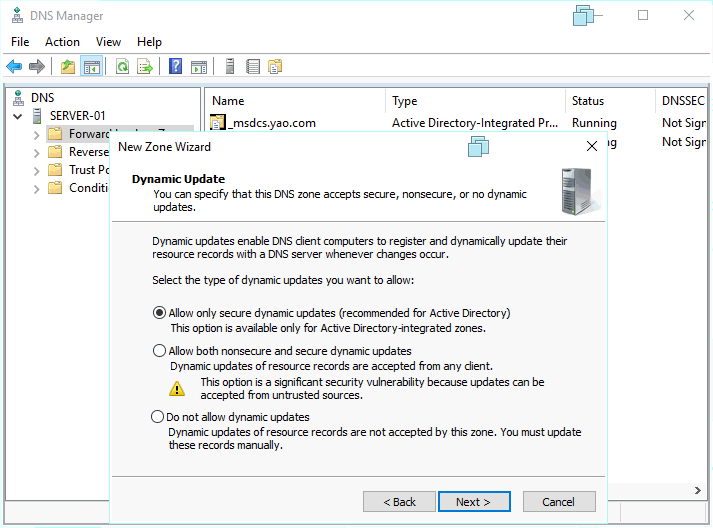Close the New Zone Wizard dialog
The height and width of the screenshot is (528, 713).
coord(592,146)
